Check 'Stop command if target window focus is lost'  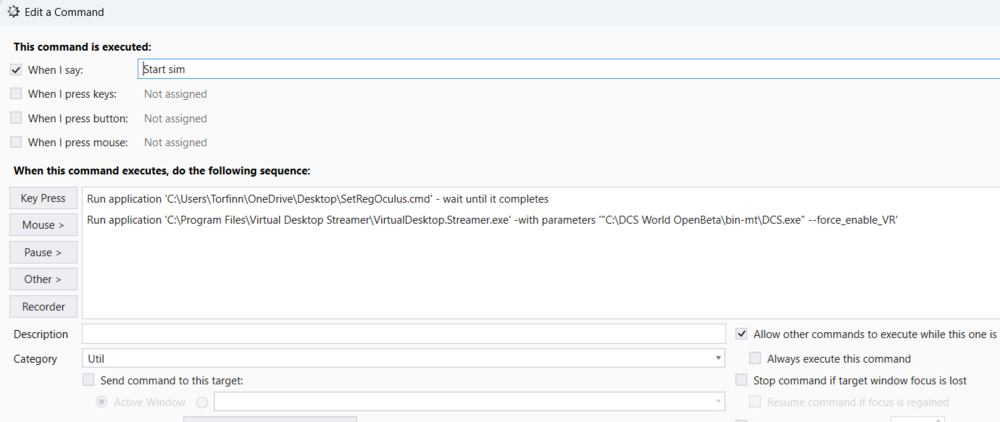tap(741, 381)
